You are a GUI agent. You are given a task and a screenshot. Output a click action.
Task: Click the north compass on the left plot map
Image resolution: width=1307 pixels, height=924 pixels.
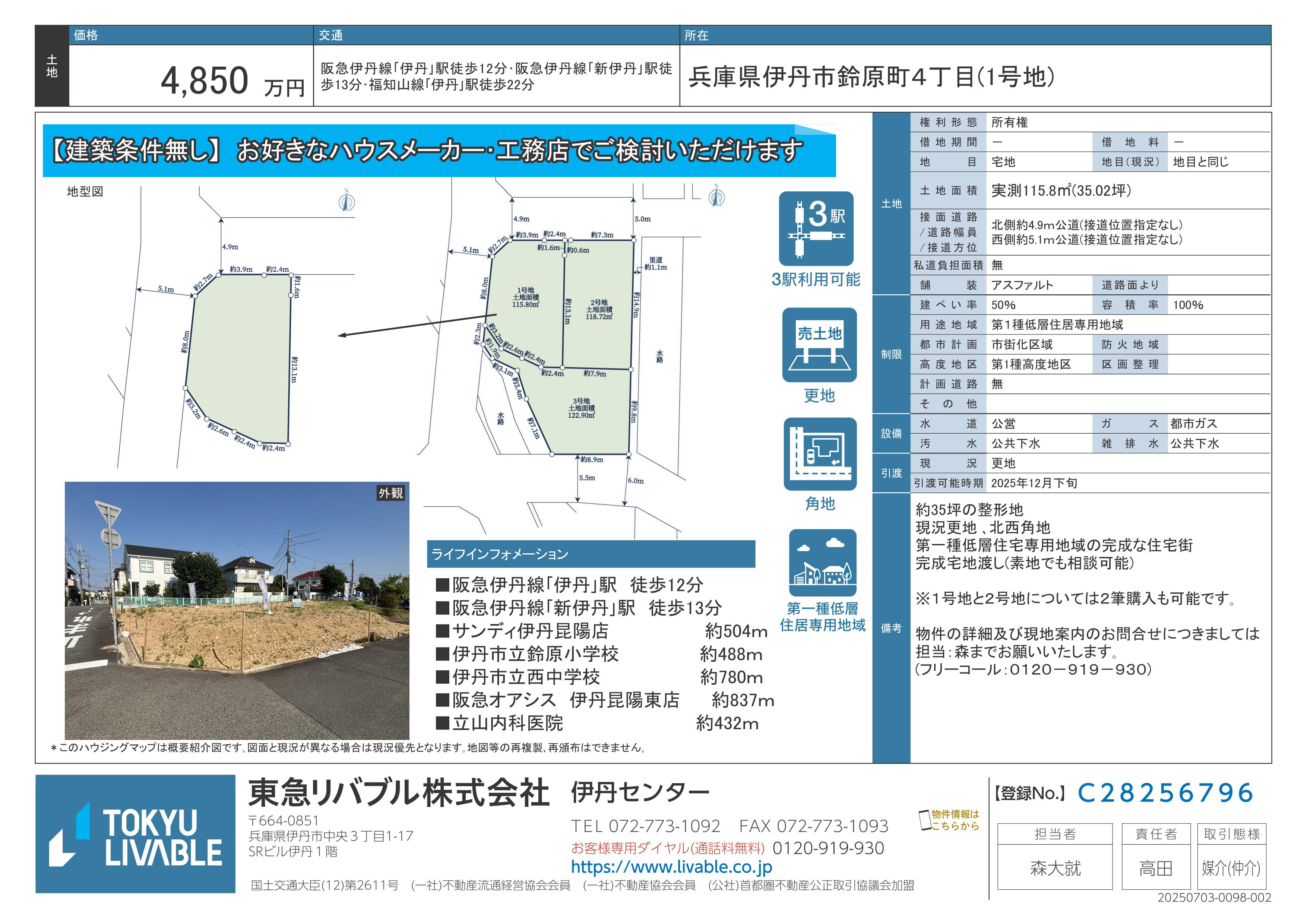click(x=346, y=200)
